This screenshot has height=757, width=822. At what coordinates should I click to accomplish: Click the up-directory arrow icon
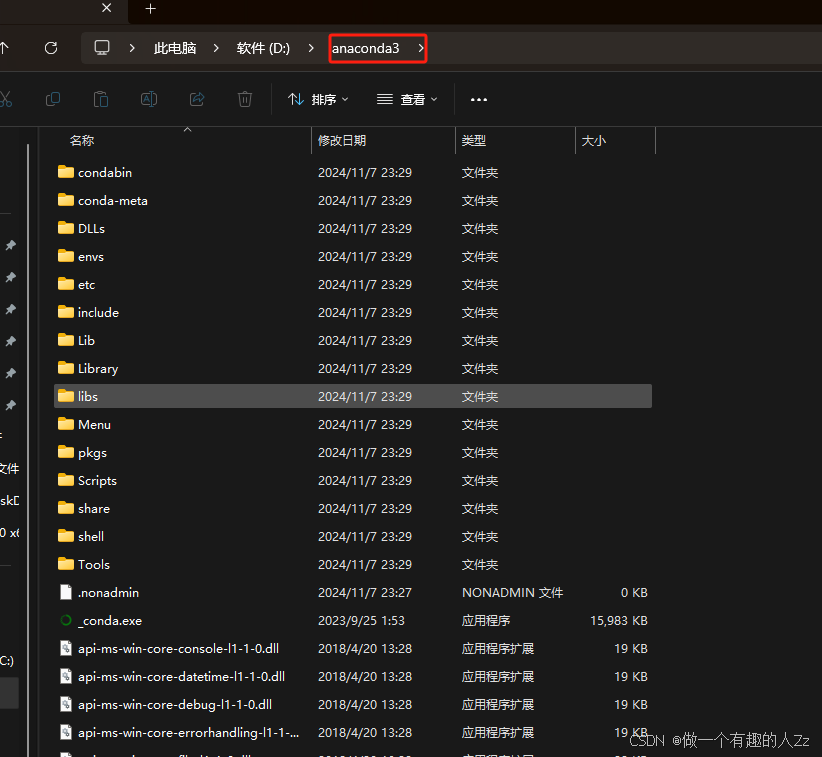click(x=4, y=48)
